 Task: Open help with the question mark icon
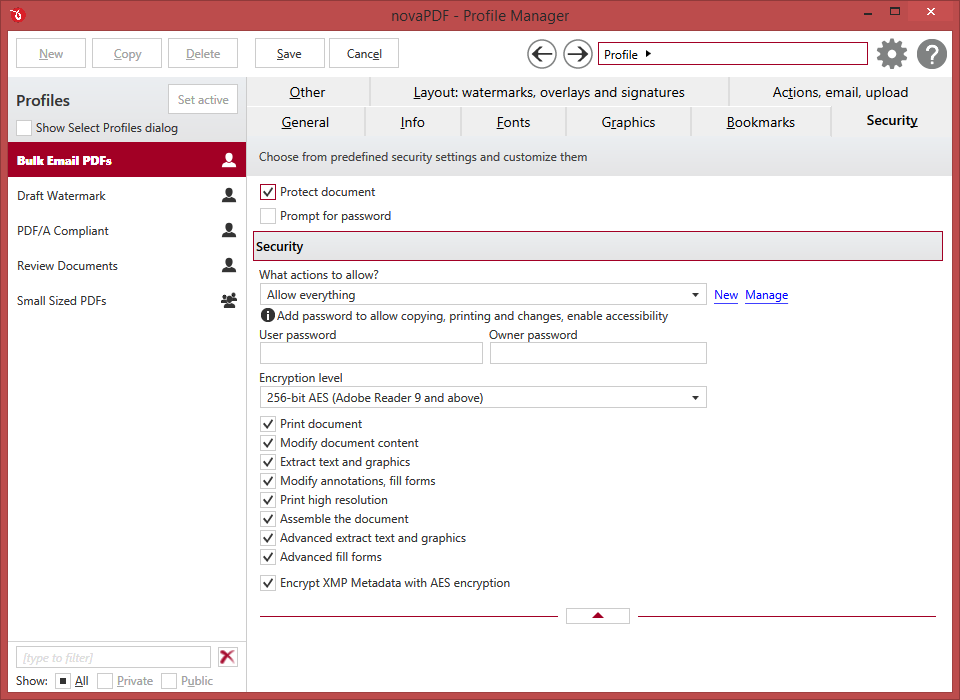932,54
